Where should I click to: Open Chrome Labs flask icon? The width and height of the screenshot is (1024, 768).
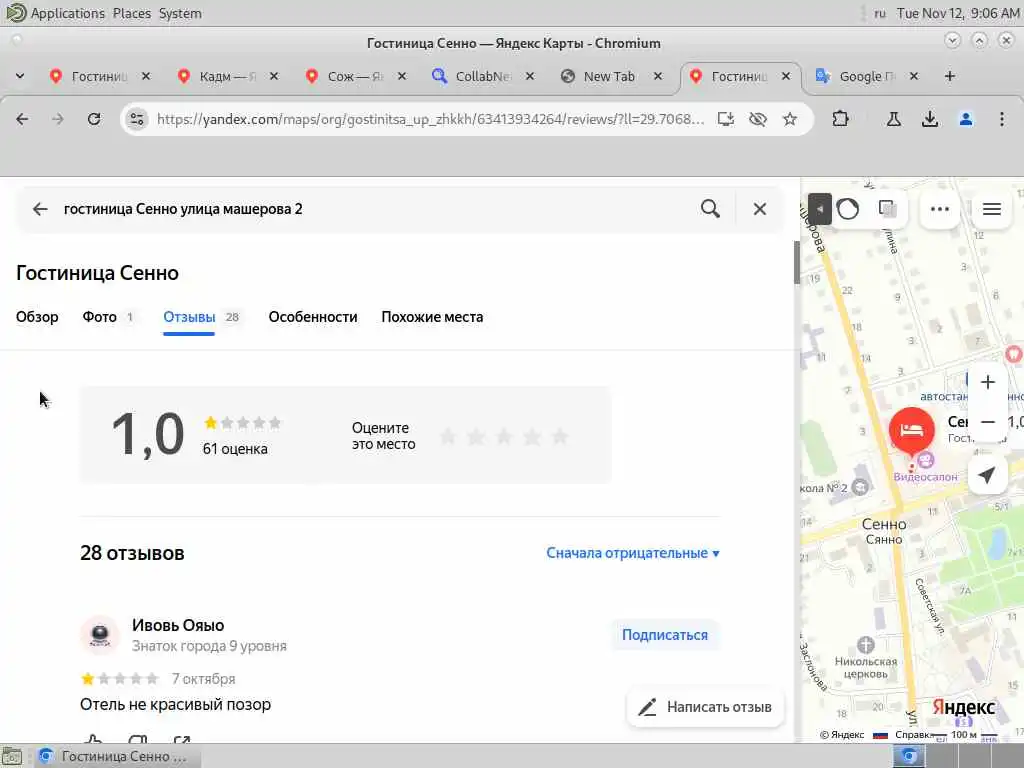point(893,119)
